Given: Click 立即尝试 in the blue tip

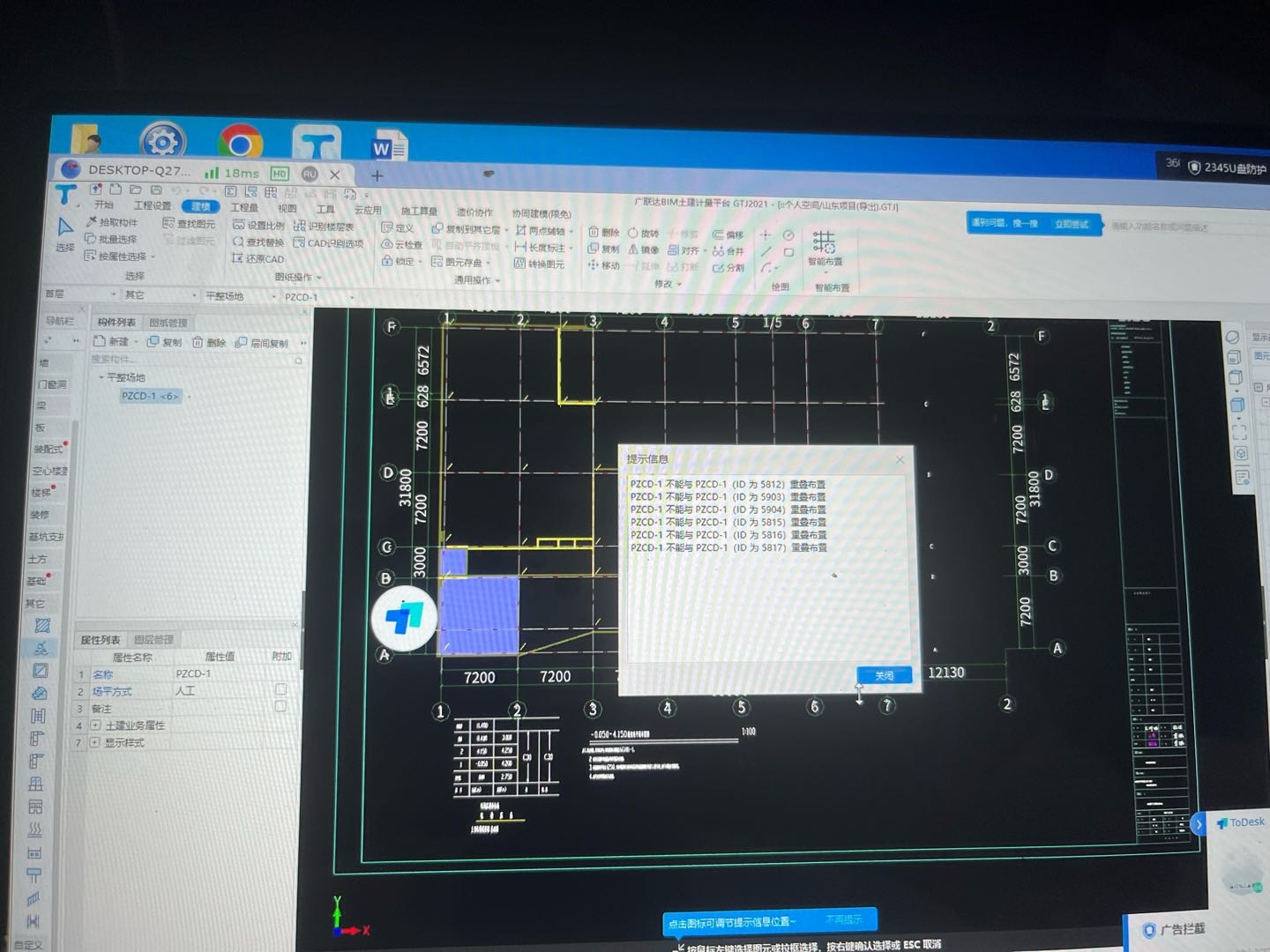Looking at the screenshot, I should tap(1072, 224).
